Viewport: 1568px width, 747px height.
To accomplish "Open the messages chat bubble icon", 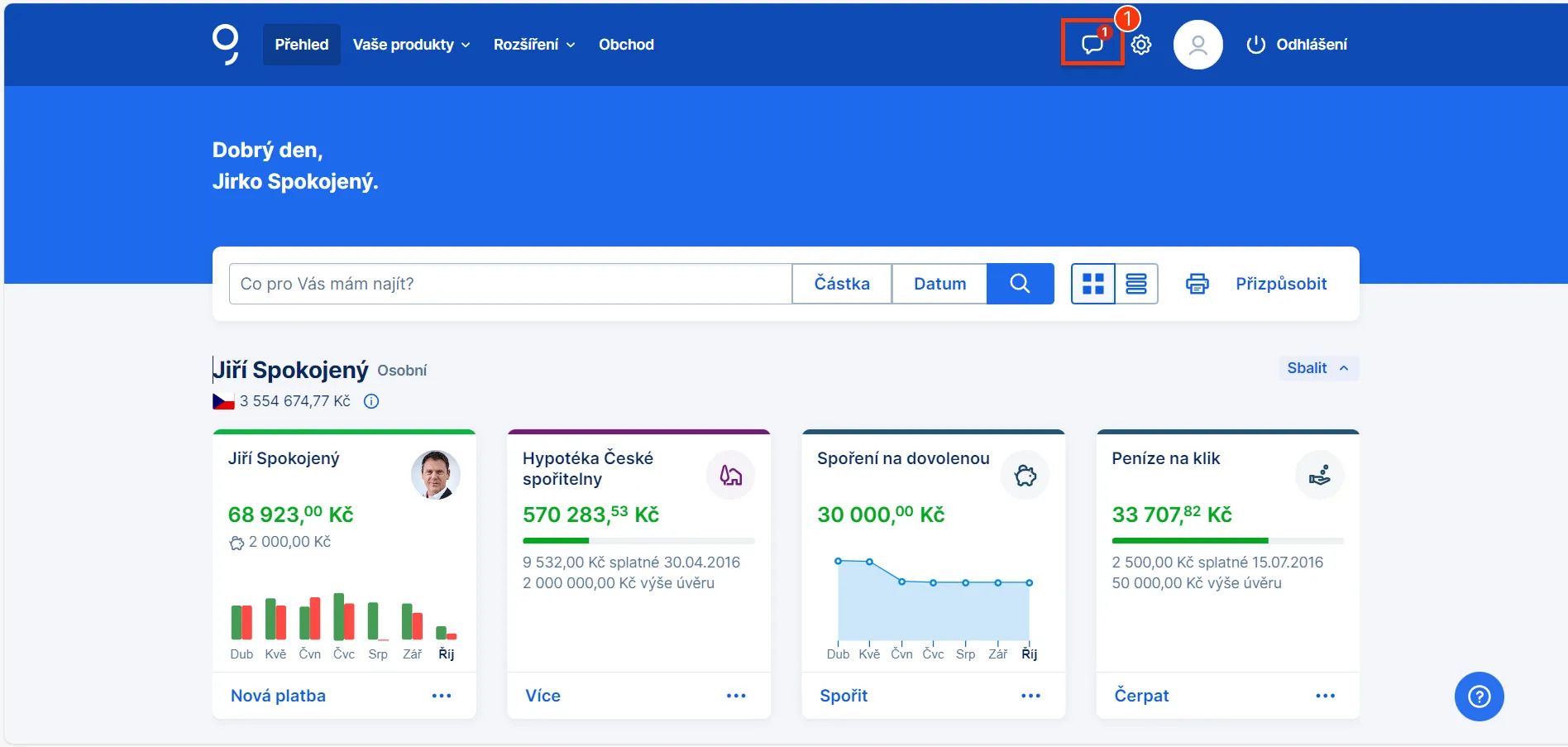I will tap(1092, 45).
